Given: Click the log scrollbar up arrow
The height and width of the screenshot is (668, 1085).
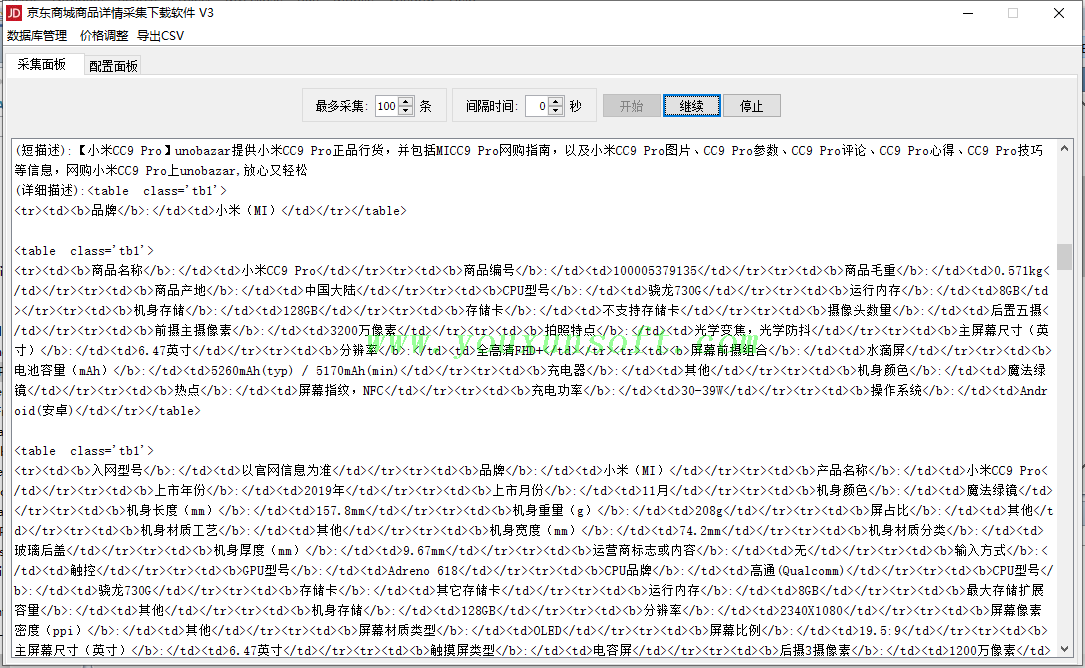Looking at the screenshot, I should [1064, 148].
